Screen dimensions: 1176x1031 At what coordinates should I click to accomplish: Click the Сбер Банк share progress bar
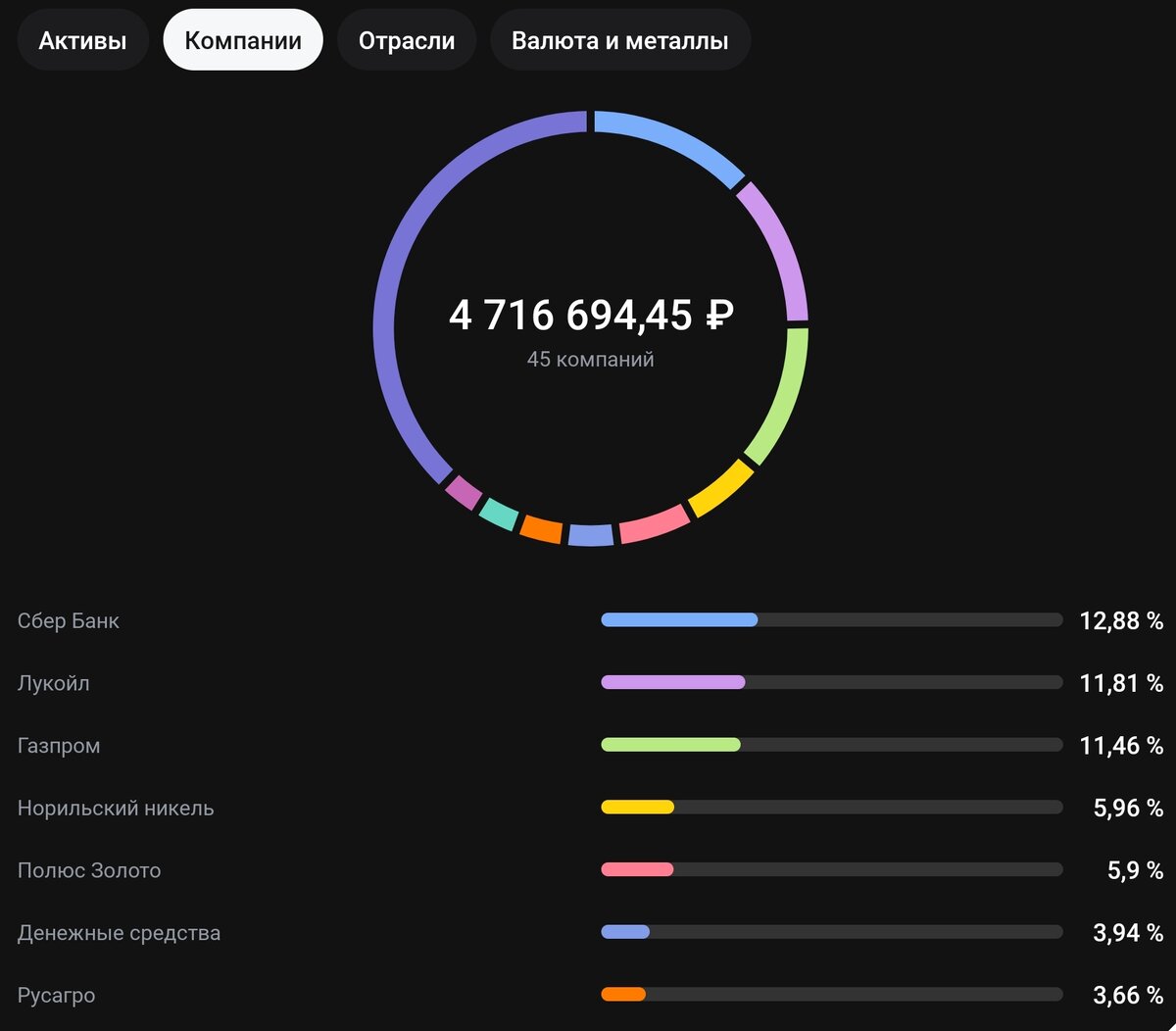pyautogui.click(x=832, y=620)
